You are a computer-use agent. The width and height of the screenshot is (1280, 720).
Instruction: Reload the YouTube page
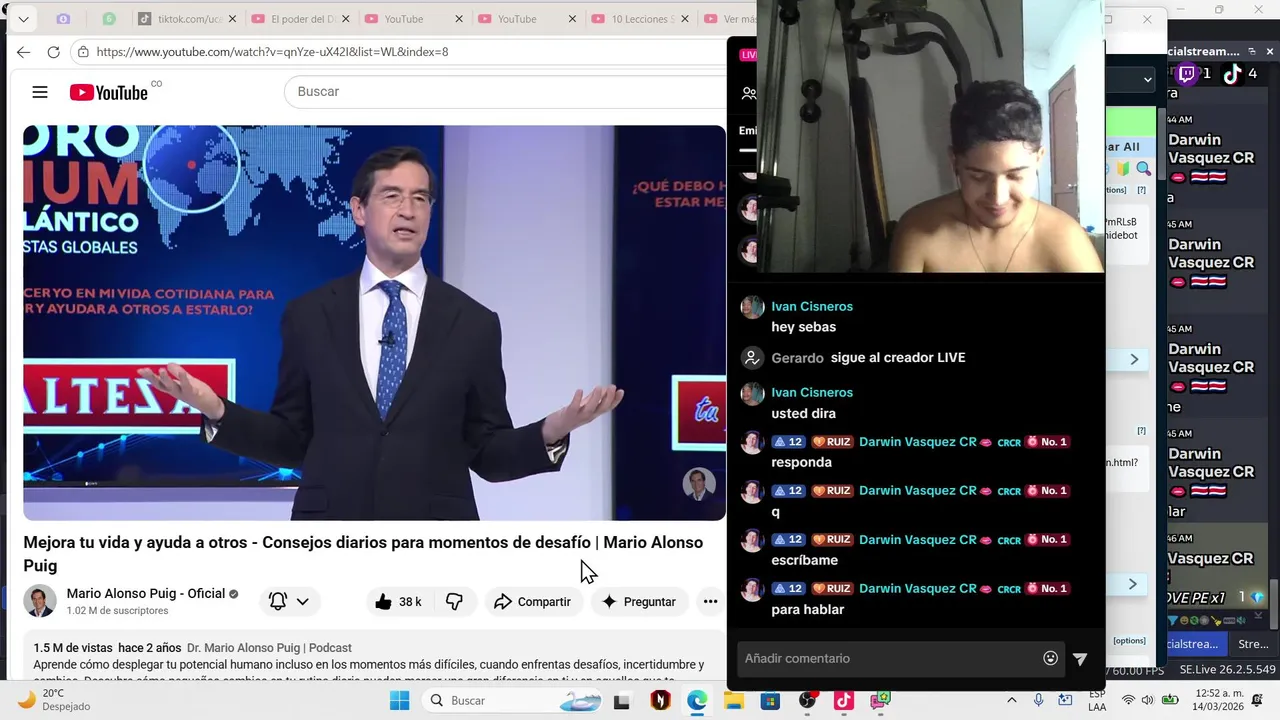[x=54, y=52]
